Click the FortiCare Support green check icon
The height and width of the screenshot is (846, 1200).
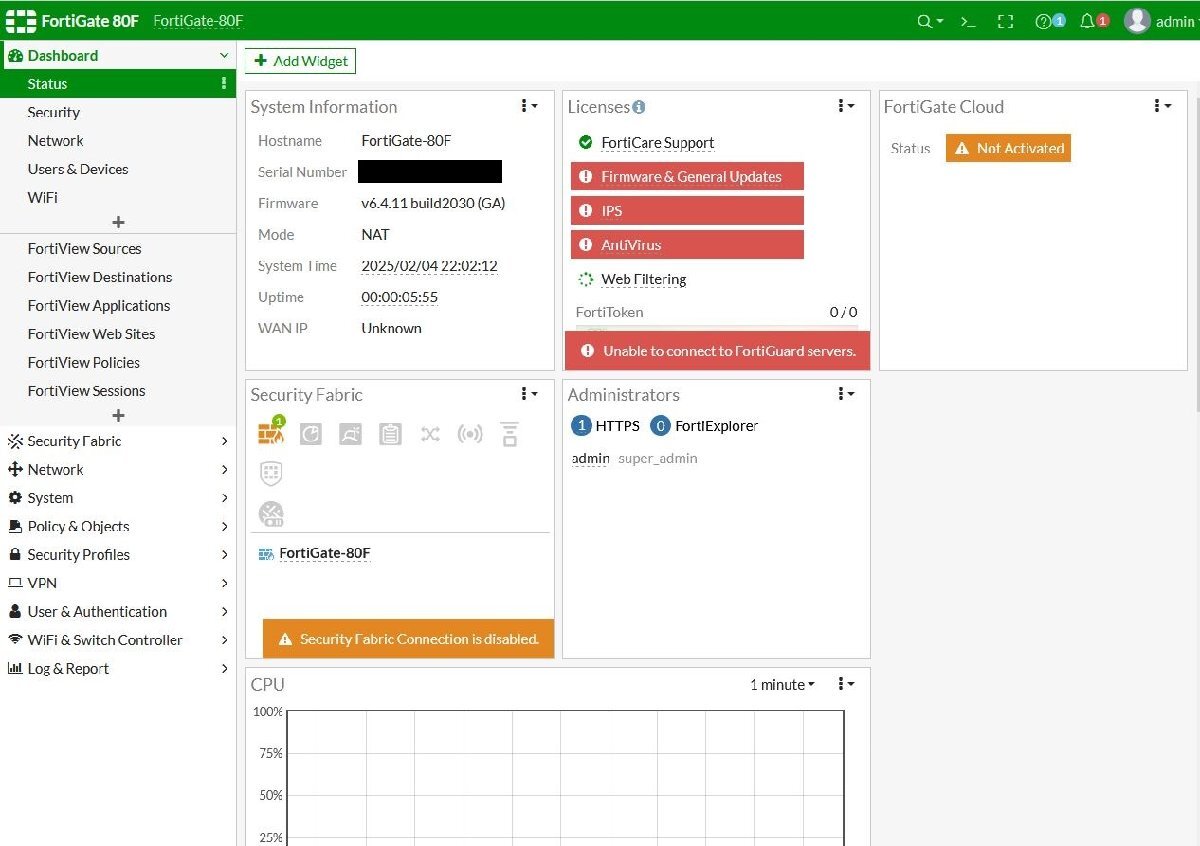pos(586,143)
